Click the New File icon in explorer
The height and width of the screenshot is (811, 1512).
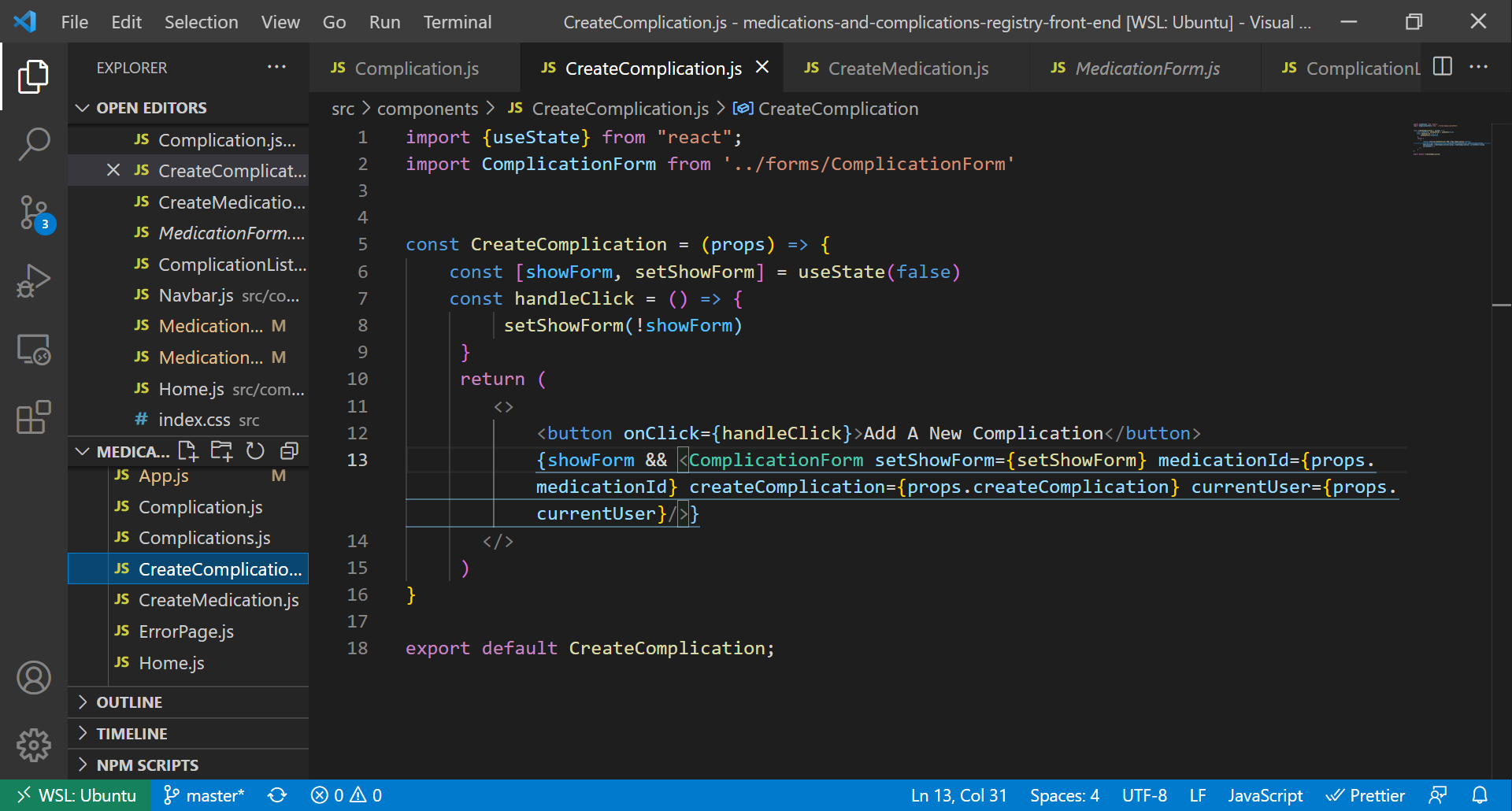pyautogui.click(x=187, y=451)
